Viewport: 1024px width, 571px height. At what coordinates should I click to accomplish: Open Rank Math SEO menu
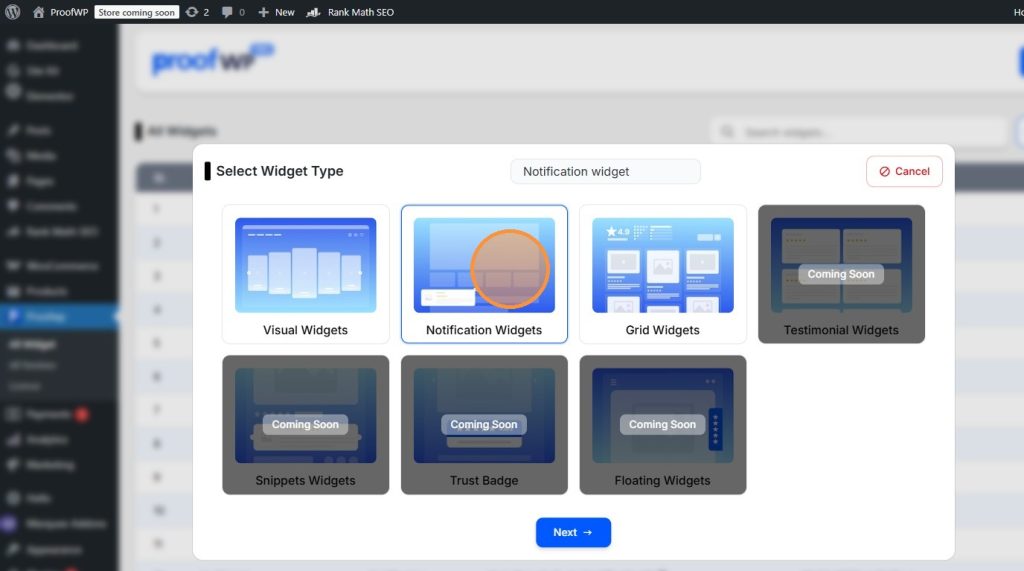coord(351,12)
